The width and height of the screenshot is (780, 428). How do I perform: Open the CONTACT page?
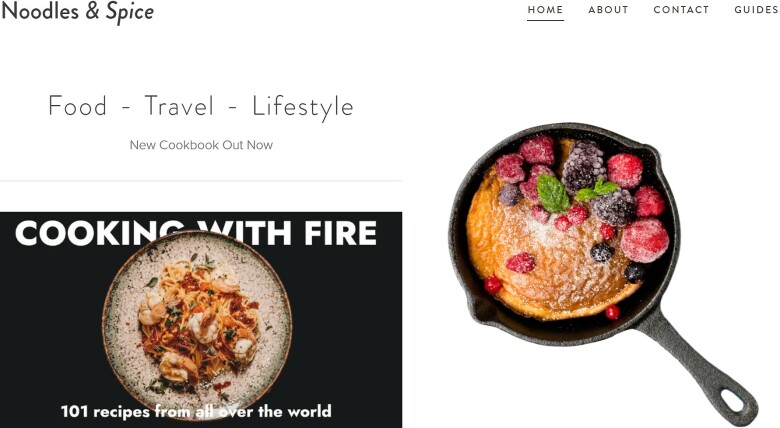click(x=681, y=9)
